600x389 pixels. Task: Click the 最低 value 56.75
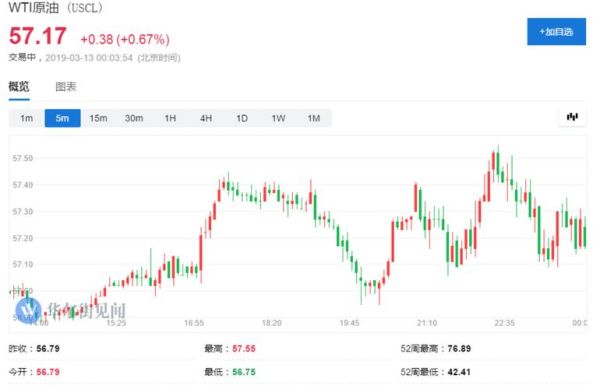tap(244, 372)
